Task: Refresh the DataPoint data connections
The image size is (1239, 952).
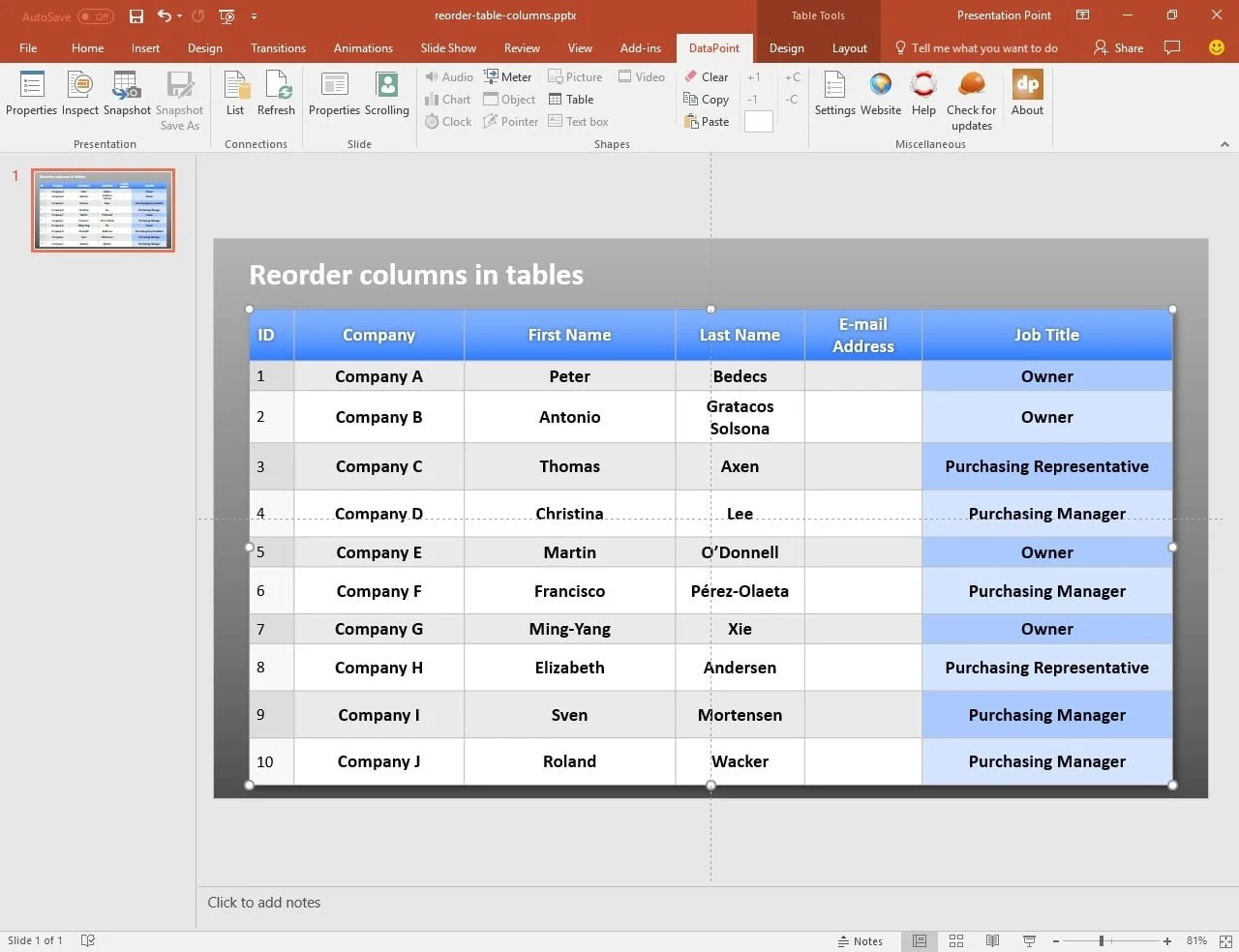Action: pos(276,94)
